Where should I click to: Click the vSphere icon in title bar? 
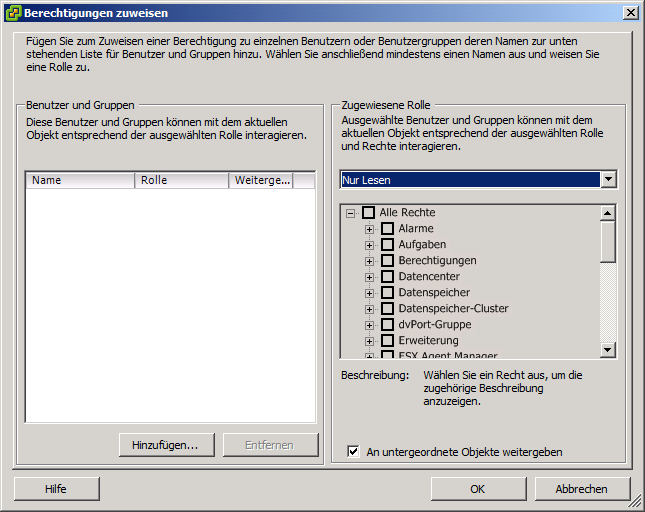click(x=13, y=13)
